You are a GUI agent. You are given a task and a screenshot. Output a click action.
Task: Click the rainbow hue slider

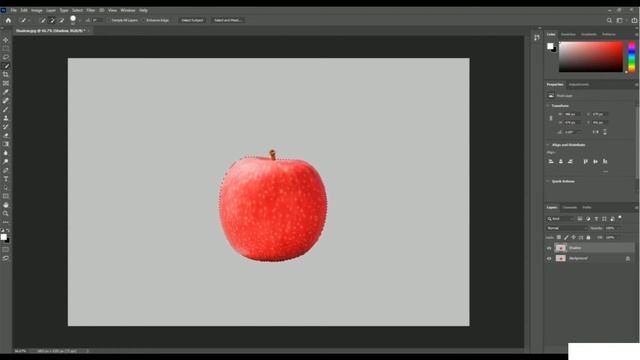tap(632, 57)
